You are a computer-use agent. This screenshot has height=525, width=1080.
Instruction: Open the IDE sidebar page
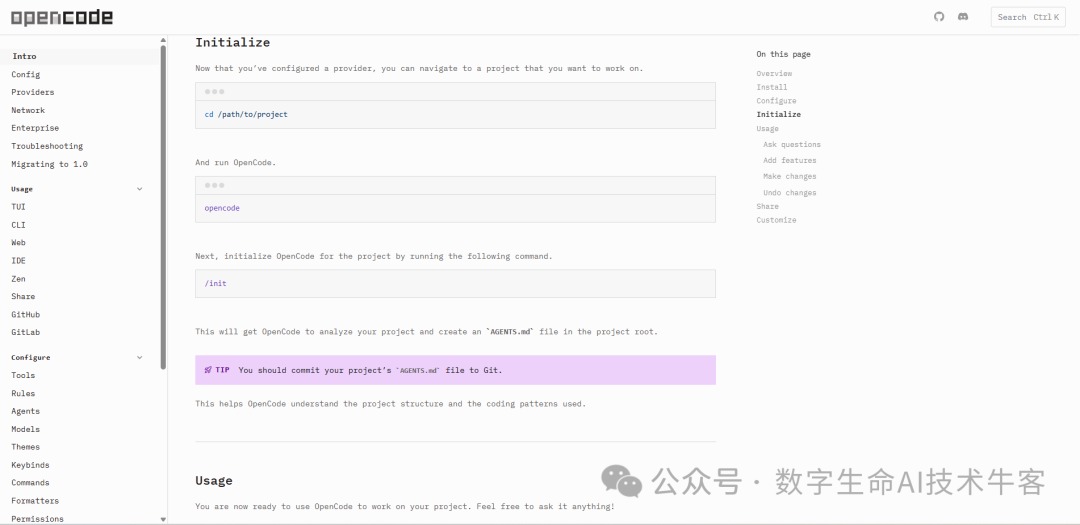click(x=19, y=260)
